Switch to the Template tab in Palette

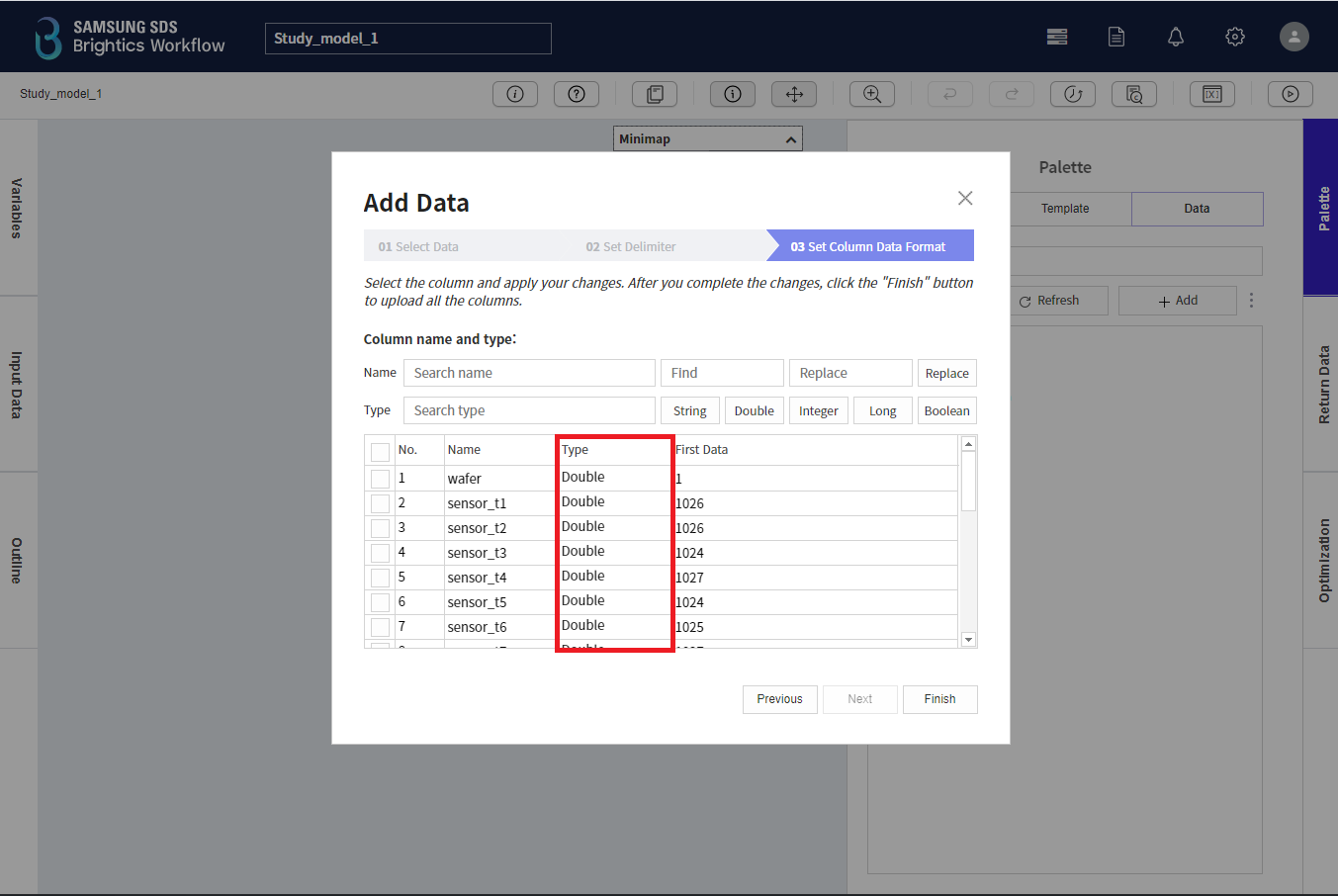point(1065,209)
